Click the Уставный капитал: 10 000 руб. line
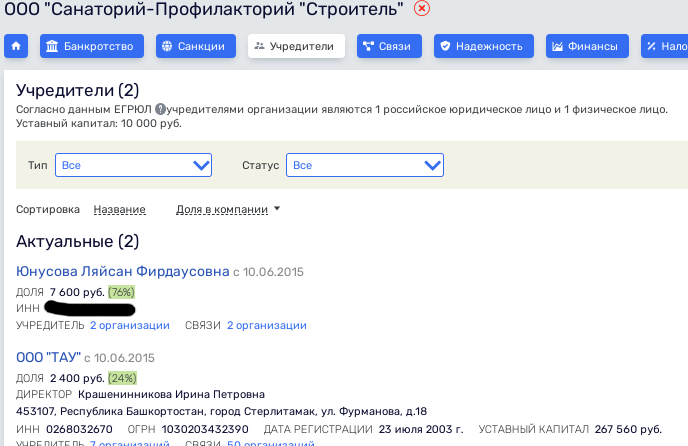Viewport: 688px width, 446px height. (99, 123)
